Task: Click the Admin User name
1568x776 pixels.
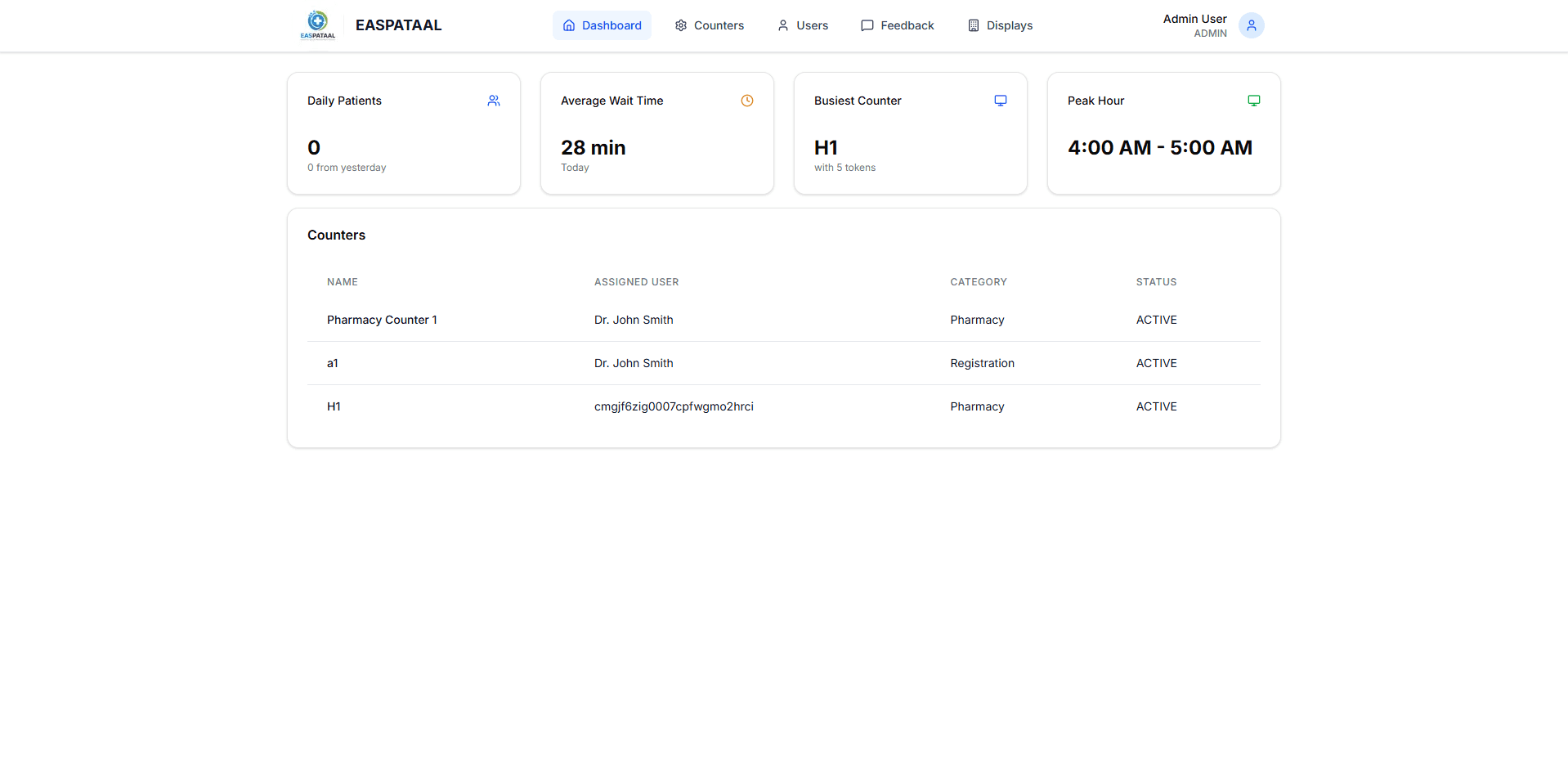Action: (x=1194, y=18)
